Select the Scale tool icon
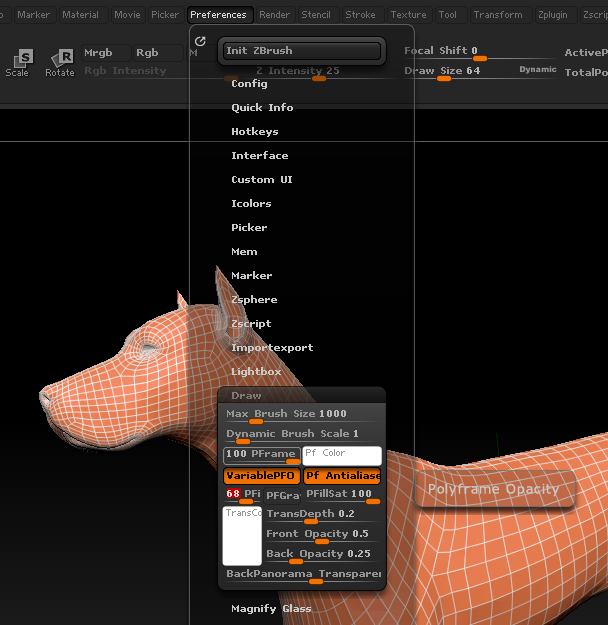This screenshot has width=608, height=625. click(18, 63)
